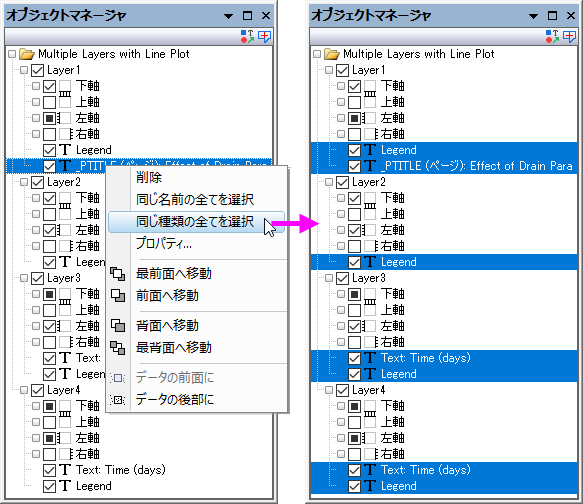This screenshot has height=504, width=583.
Task: Click the Send to Back icon (最背面へ移動)
Action: click(x=118, y=348)
